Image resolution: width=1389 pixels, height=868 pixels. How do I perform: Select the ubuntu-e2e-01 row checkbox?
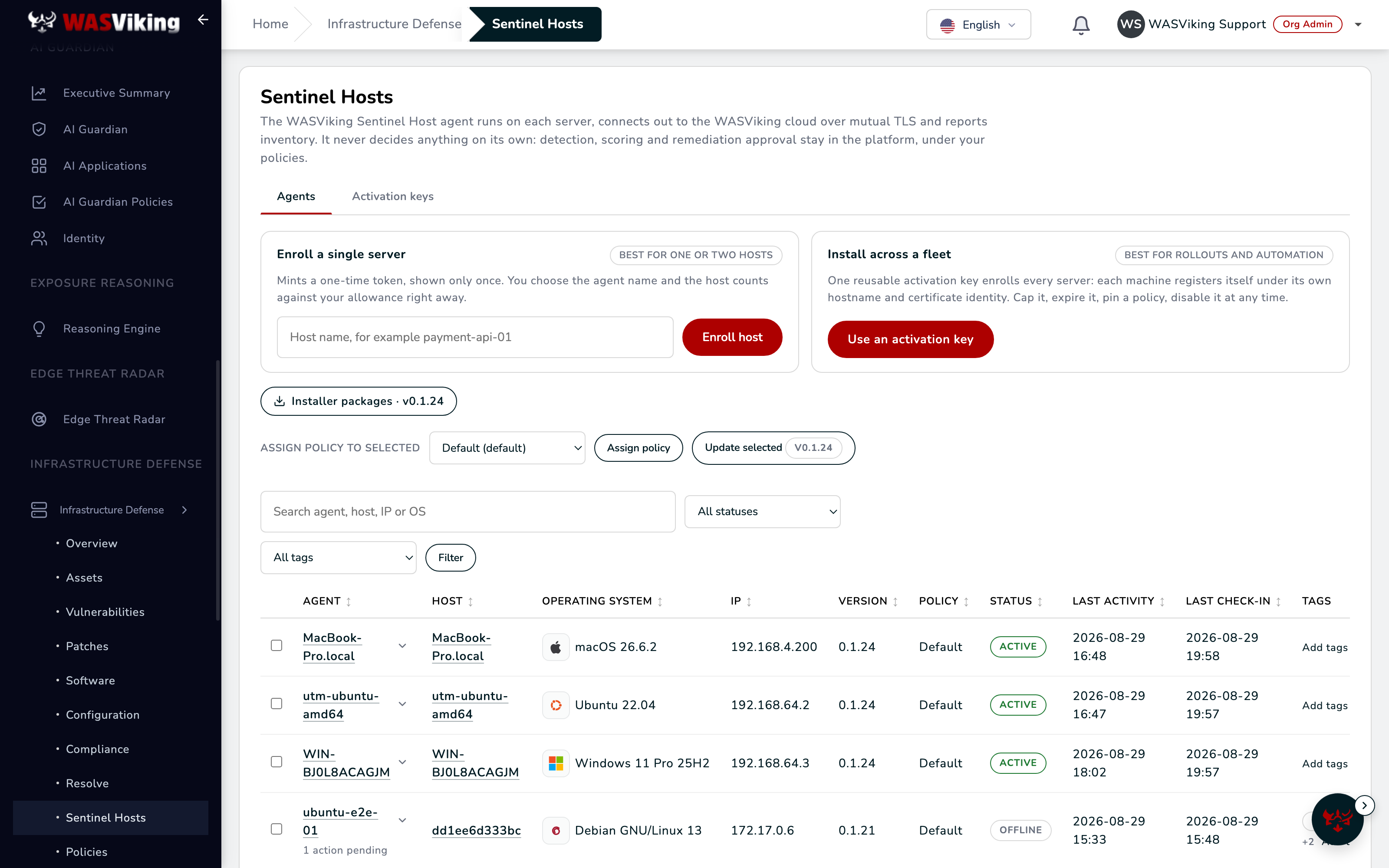pos(276,829)
